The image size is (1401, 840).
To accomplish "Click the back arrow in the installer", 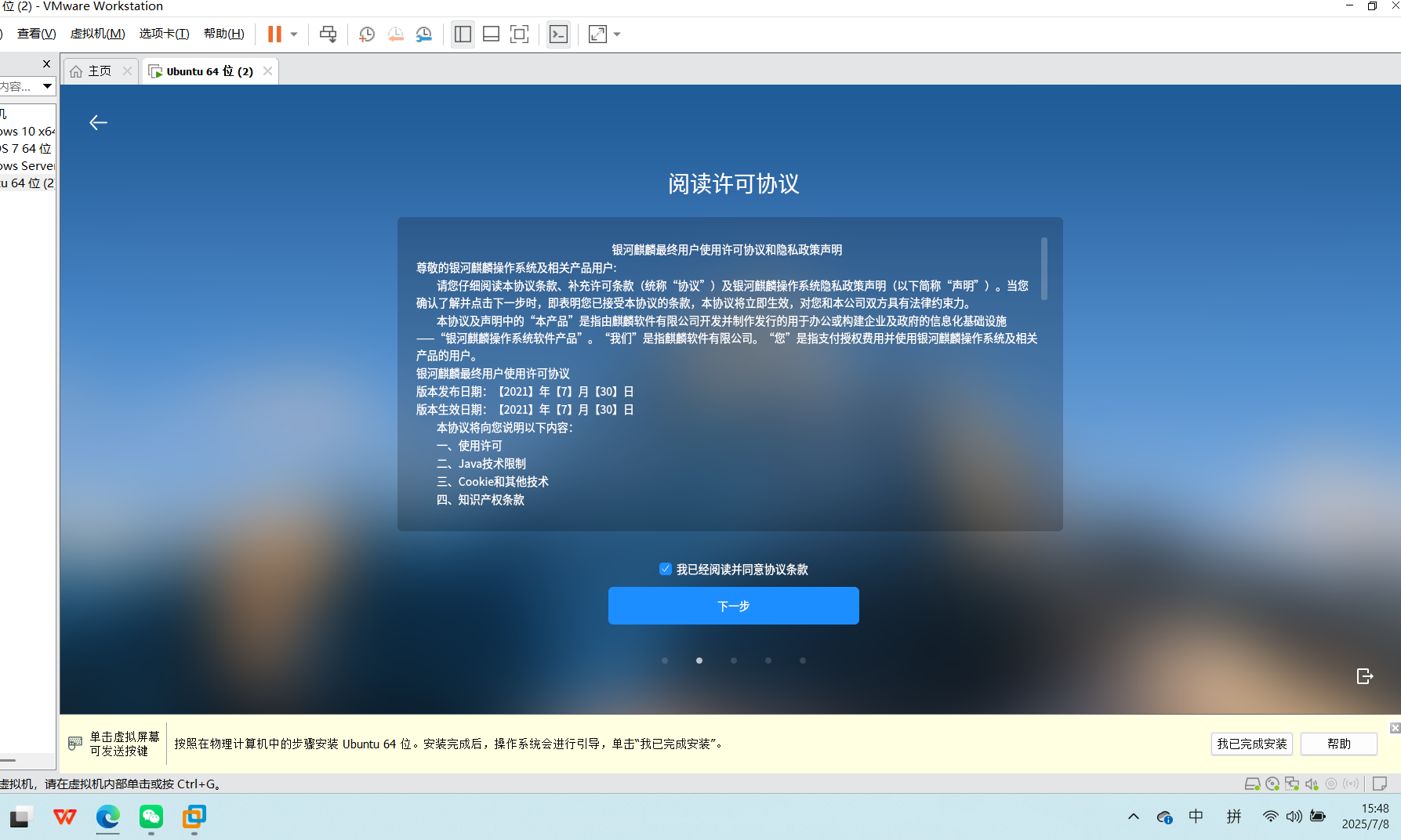I will pyautogui.click(x=98, y=123).
